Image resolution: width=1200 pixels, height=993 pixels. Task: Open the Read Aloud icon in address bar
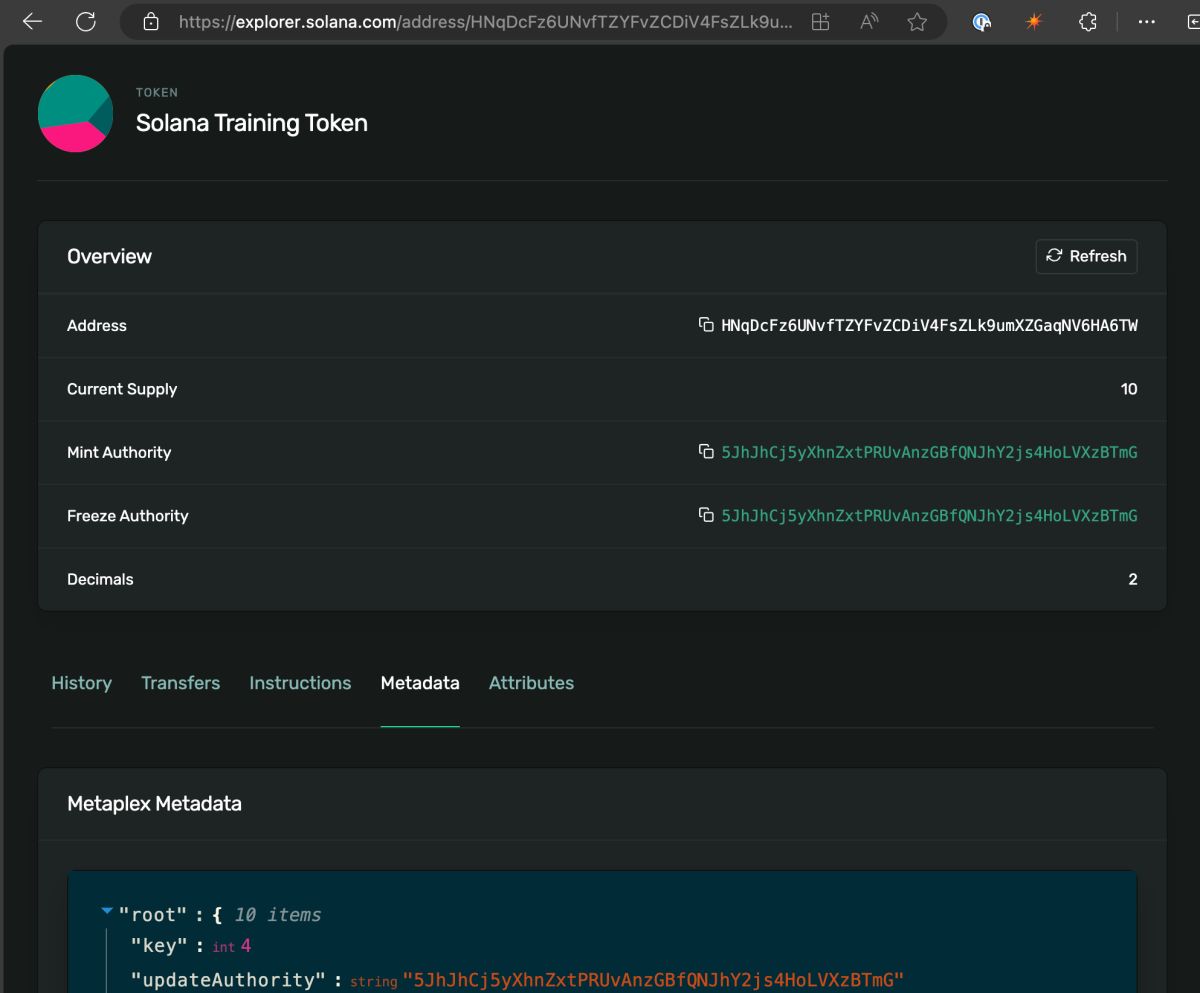(868, 22)
